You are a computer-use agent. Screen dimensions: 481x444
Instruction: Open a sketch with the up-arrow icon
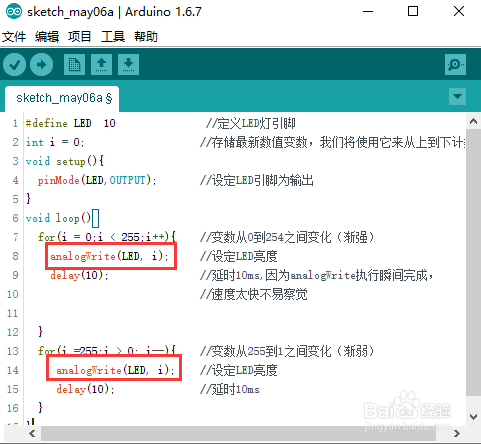[x=101, y=65]
